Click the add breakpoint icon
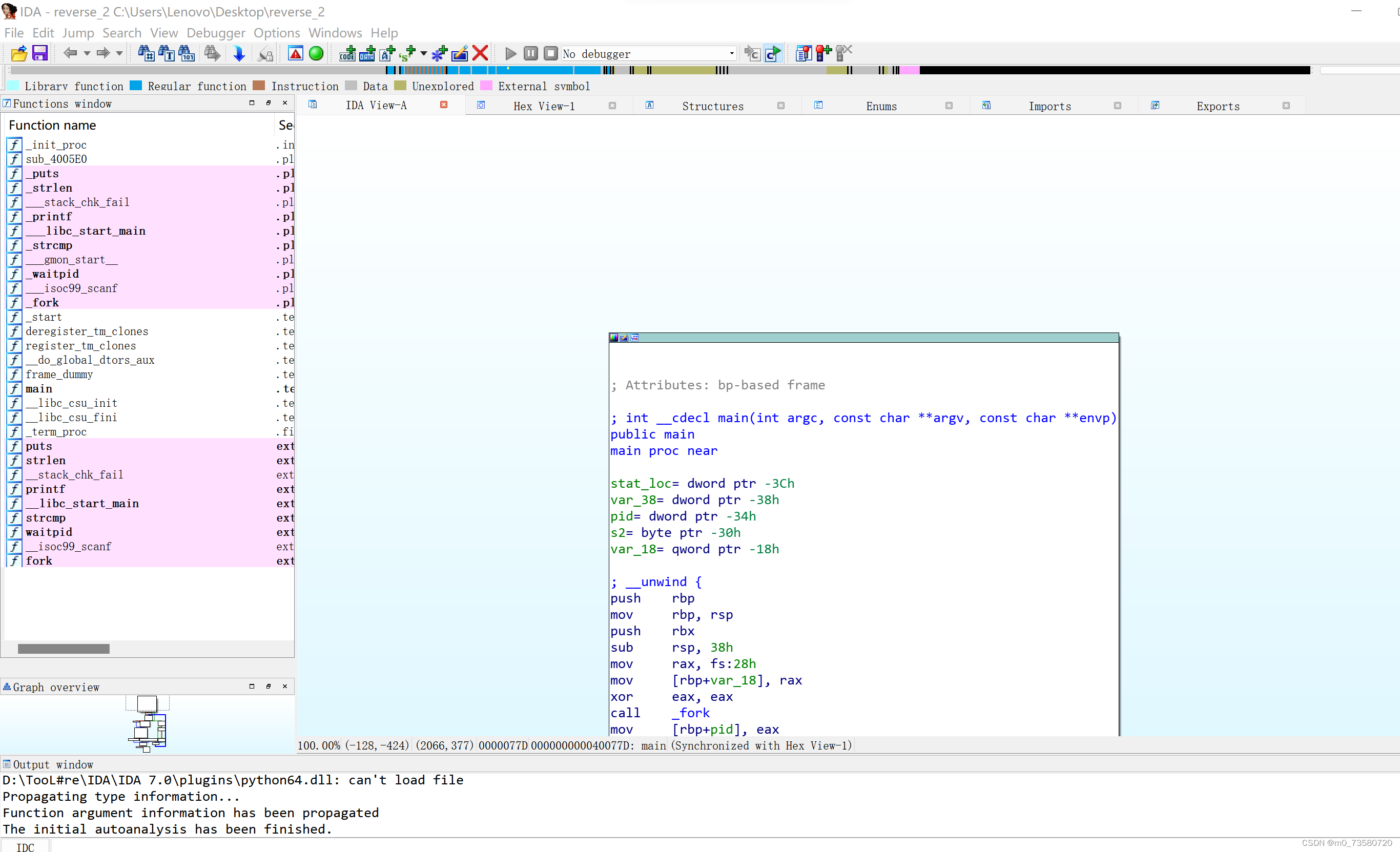1400x852 pixels. [x=823, y=53]
